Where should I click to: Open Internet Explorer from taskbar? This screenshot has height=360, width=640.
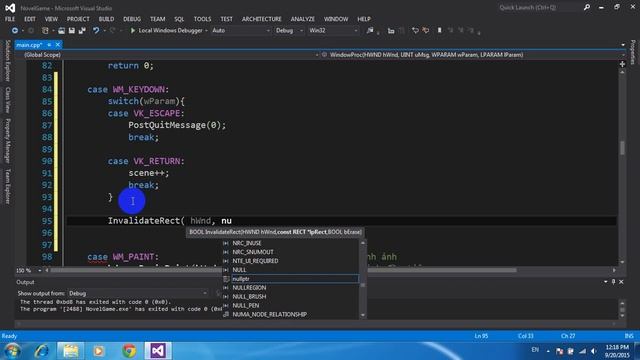pos(42,351)
